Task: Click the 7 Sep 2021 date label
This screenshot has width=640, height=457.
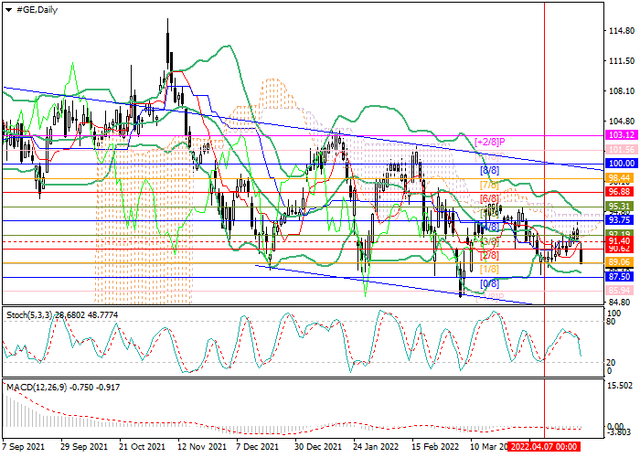Action: click(x=23, y=447)
